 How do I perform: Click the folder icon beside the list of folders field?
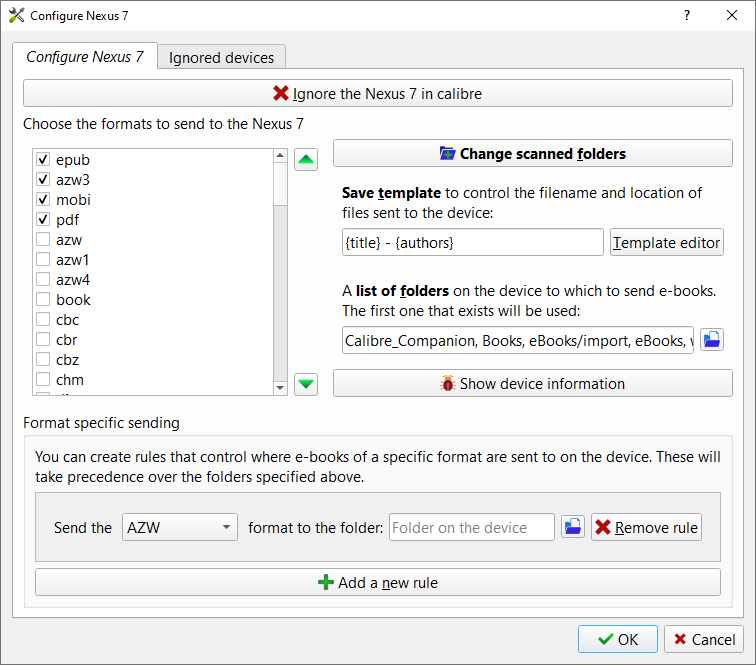click(x=712, y=340)
